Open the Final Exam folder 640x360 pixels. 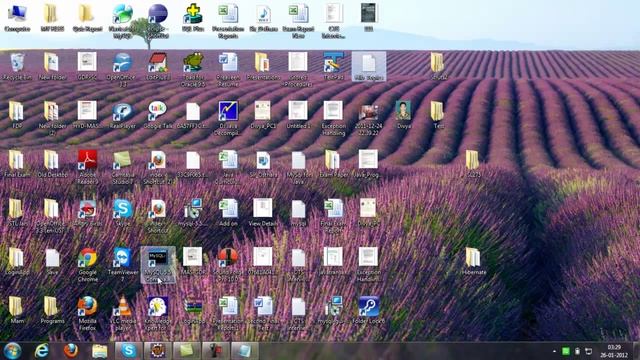coord(17,164)
